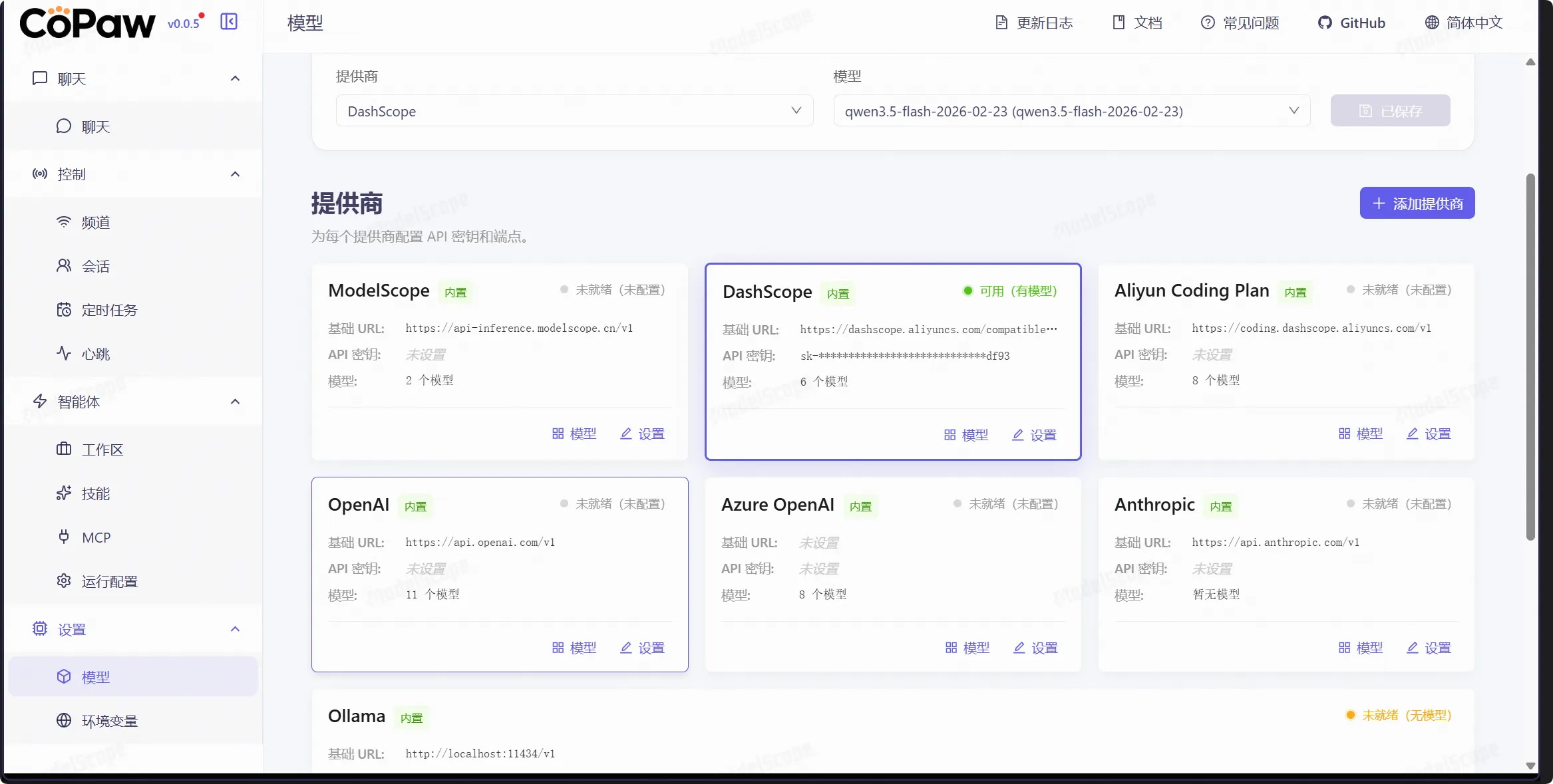
Task: Click the 文档 book icon
Action: point(1119,23)
